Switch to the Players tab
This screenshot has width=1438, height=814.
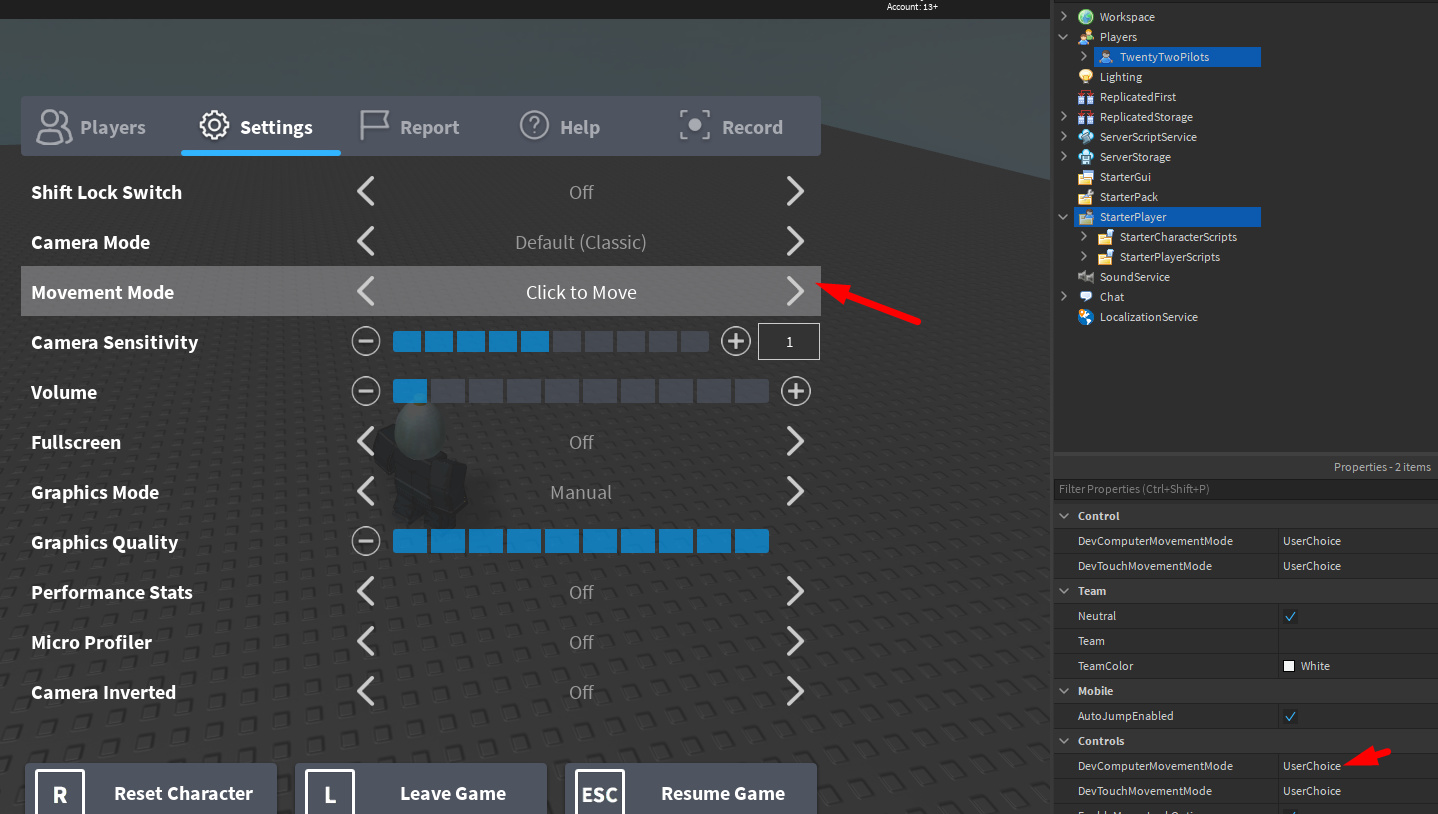[x=96, y=126]
